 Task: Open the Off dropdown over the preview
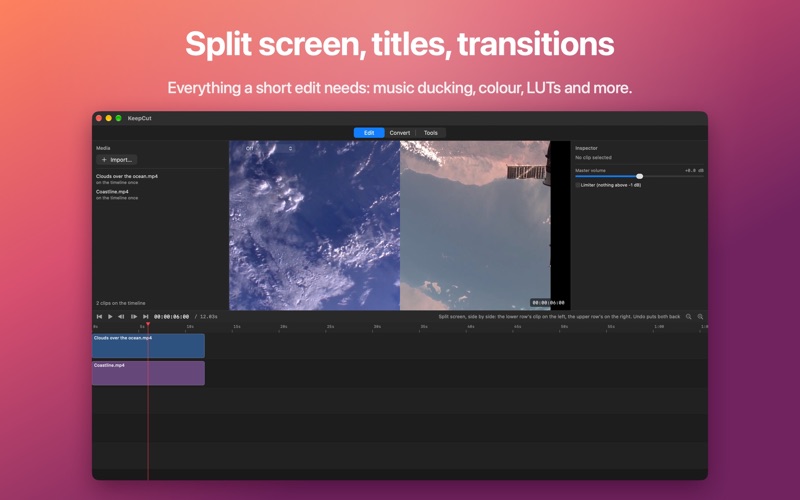(x=269, y=148)
